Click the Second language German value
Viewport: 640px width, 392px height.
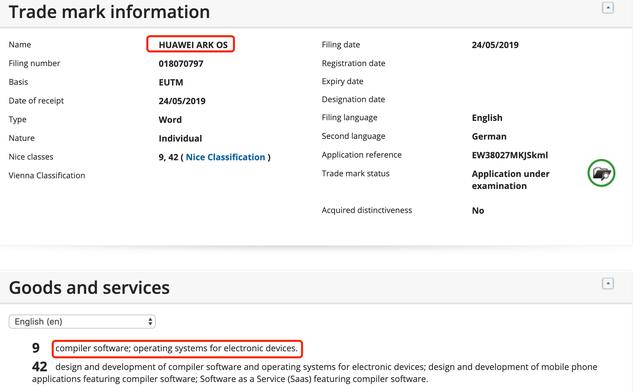point(489,136)
